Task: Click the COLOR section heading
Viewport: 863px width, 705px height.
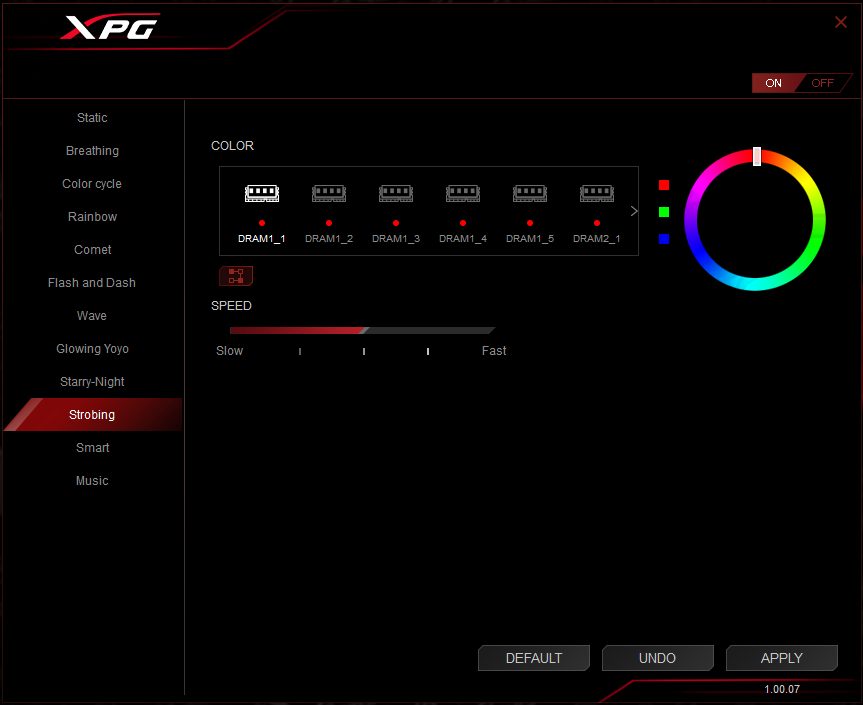Action: click(232, 146)
